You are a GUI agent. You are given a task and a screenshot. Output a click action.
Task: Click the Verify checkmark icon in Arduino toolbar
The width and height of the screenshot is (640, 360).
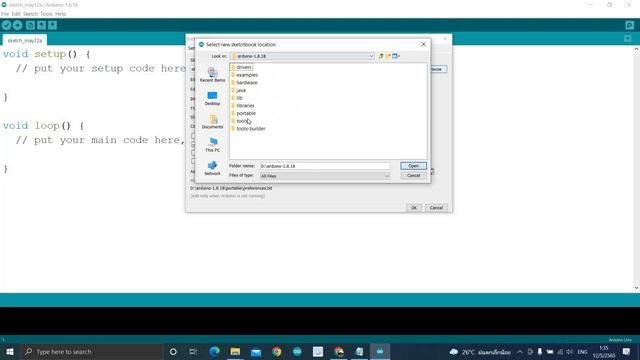(x=6, y=25)
